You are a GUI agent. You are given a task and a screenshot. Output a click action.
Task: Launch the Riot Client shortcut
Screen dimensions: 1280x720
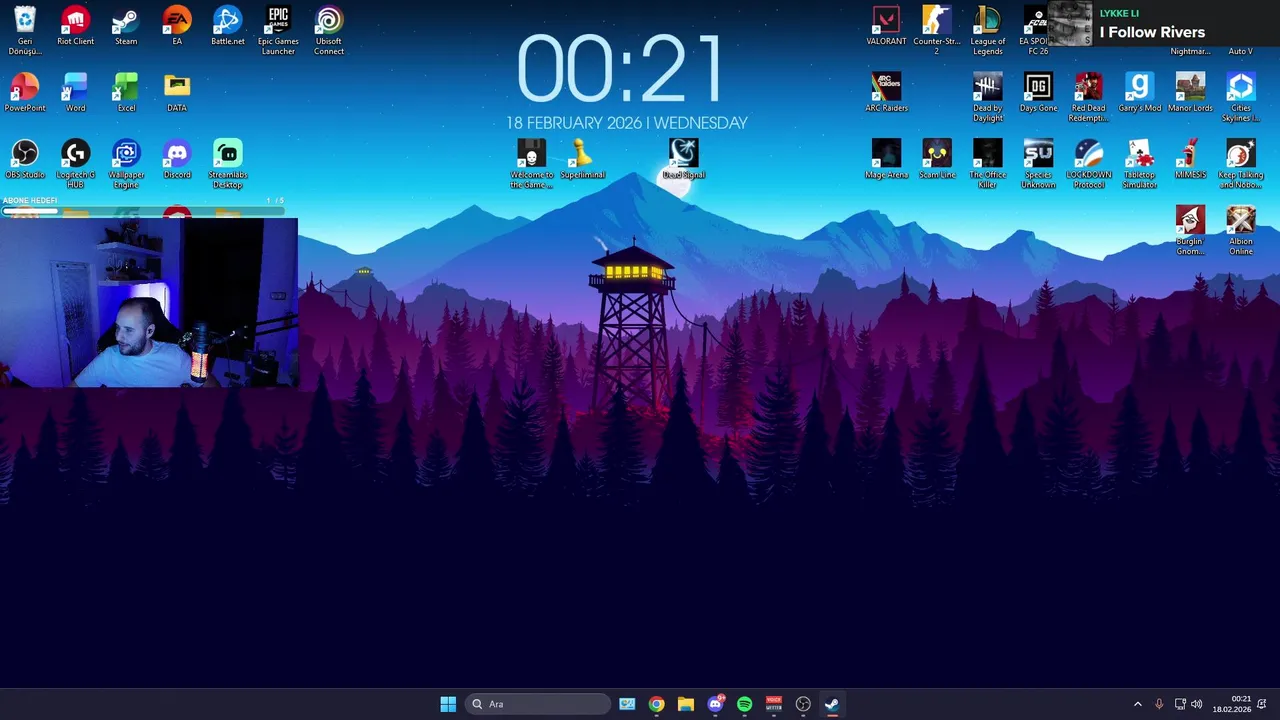76,27
